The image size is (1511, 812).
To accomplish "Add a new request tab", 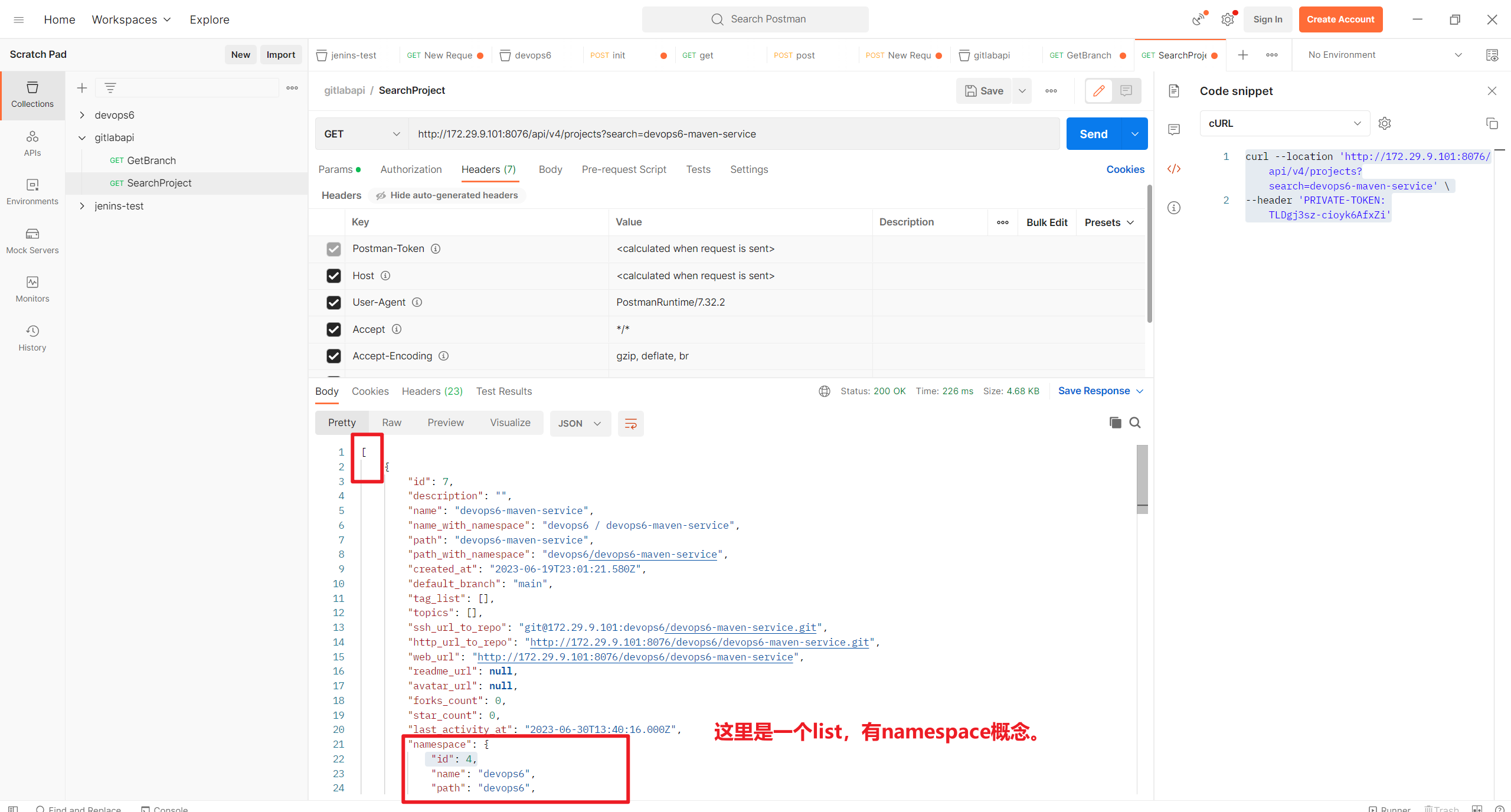I will [1243, 55].
